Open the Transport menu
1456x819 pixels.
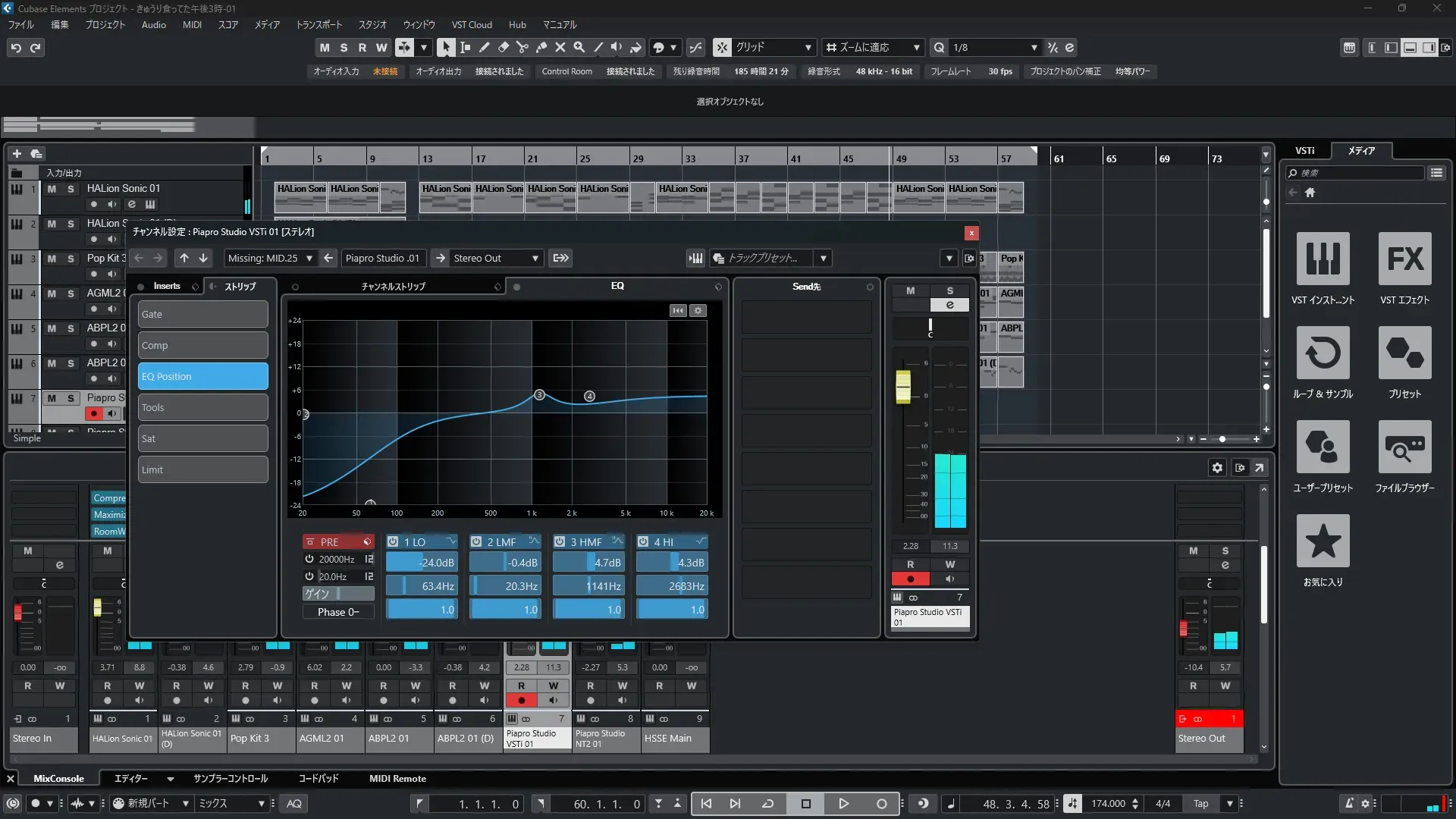318,24
